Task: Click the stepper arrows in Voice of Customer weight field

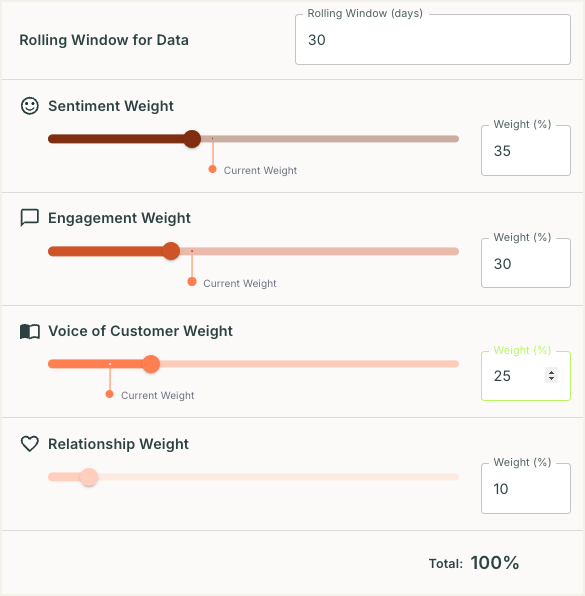Action: [x=551, y=375]
